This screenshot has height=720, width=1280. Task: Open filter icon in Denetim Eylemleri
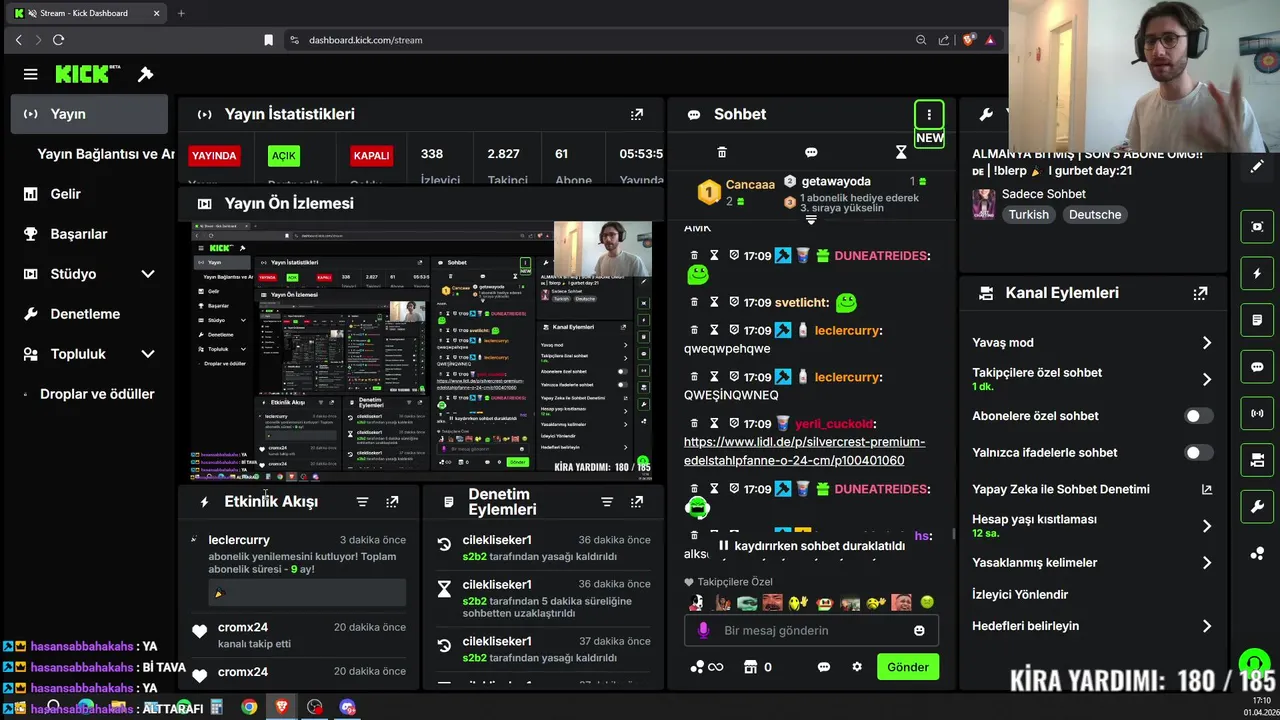tap(607, 502)
